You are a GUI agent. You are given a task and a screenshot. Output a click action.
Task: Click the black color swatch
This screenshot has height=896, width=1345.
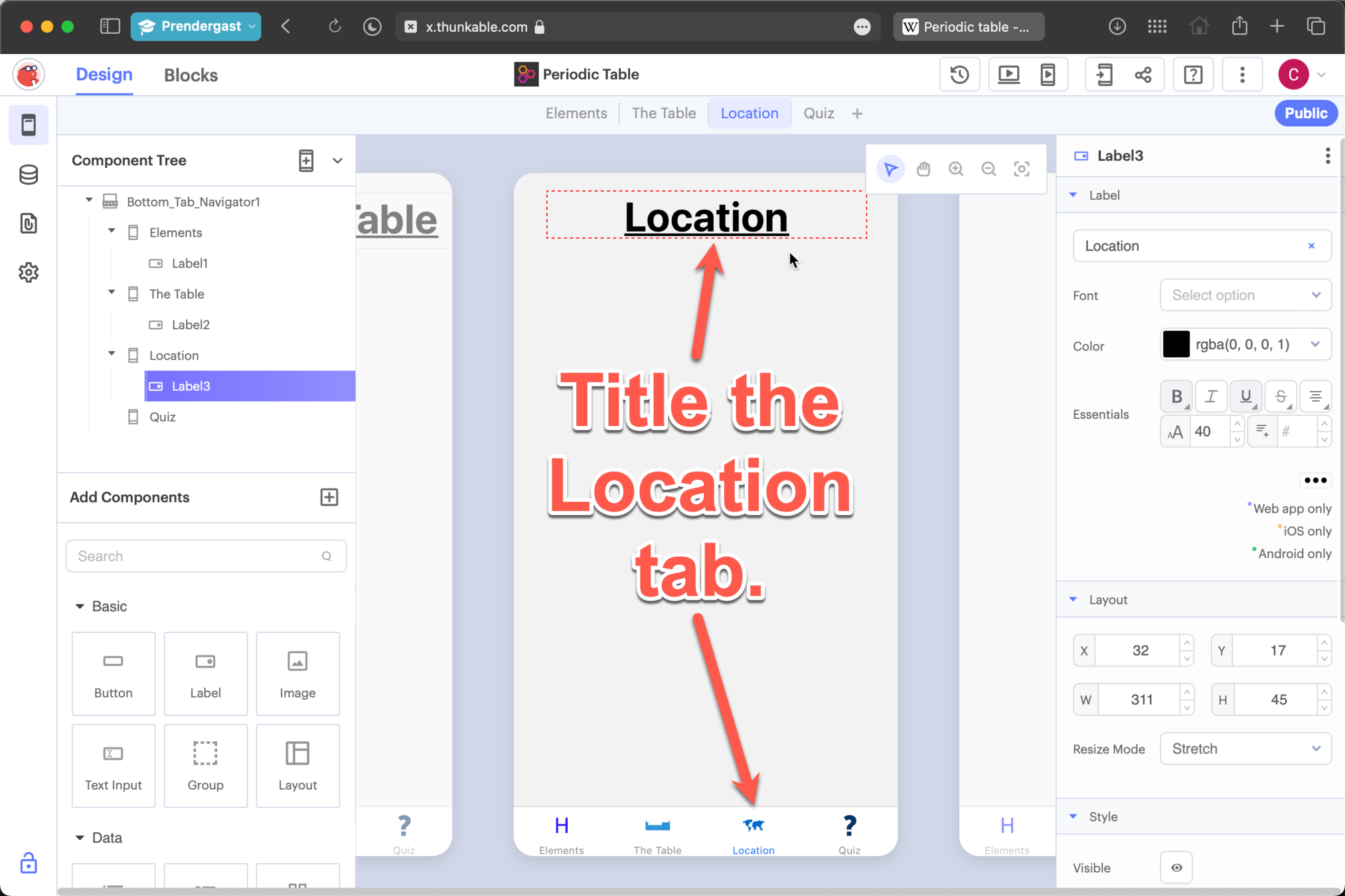tap(1176, 344)
